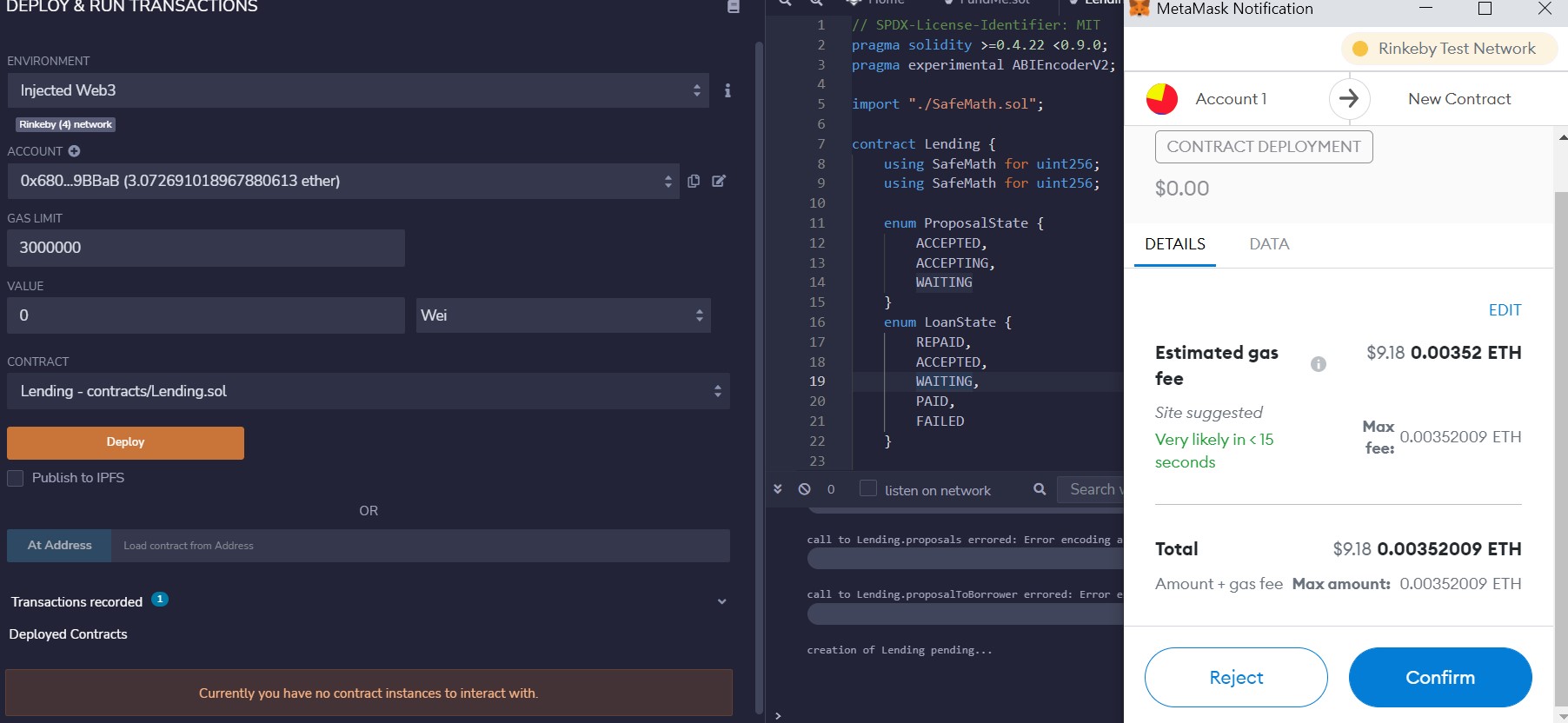
Task: Click the Deployed Contracts heading
Action: click(68, 634)
